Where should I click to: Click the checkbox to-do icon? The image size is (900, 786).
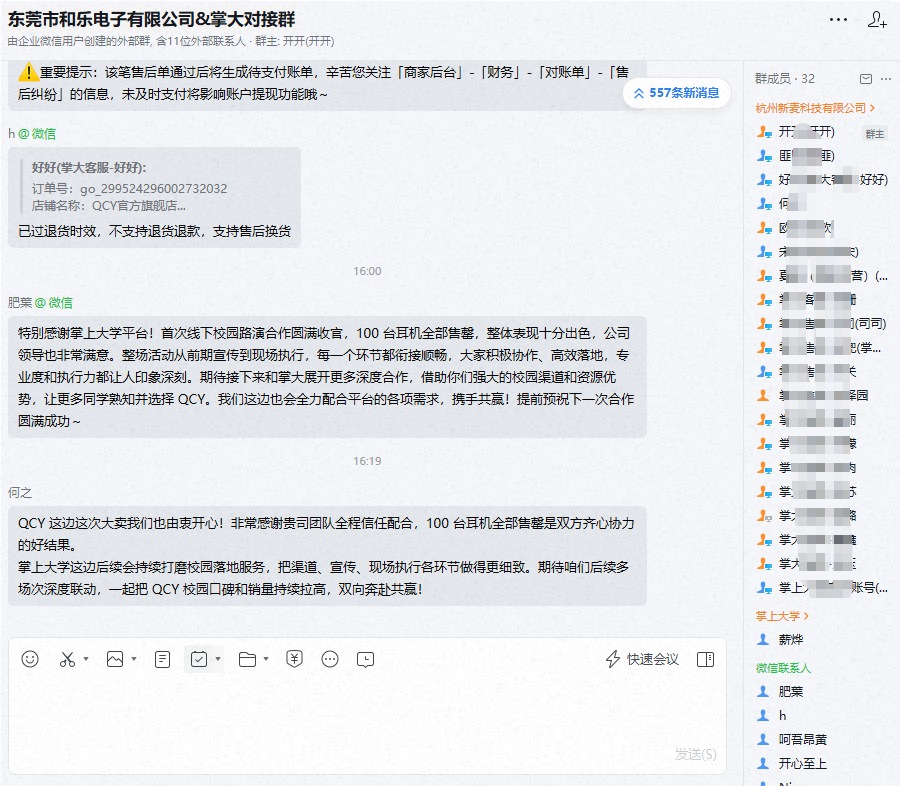tap(199, 659)
